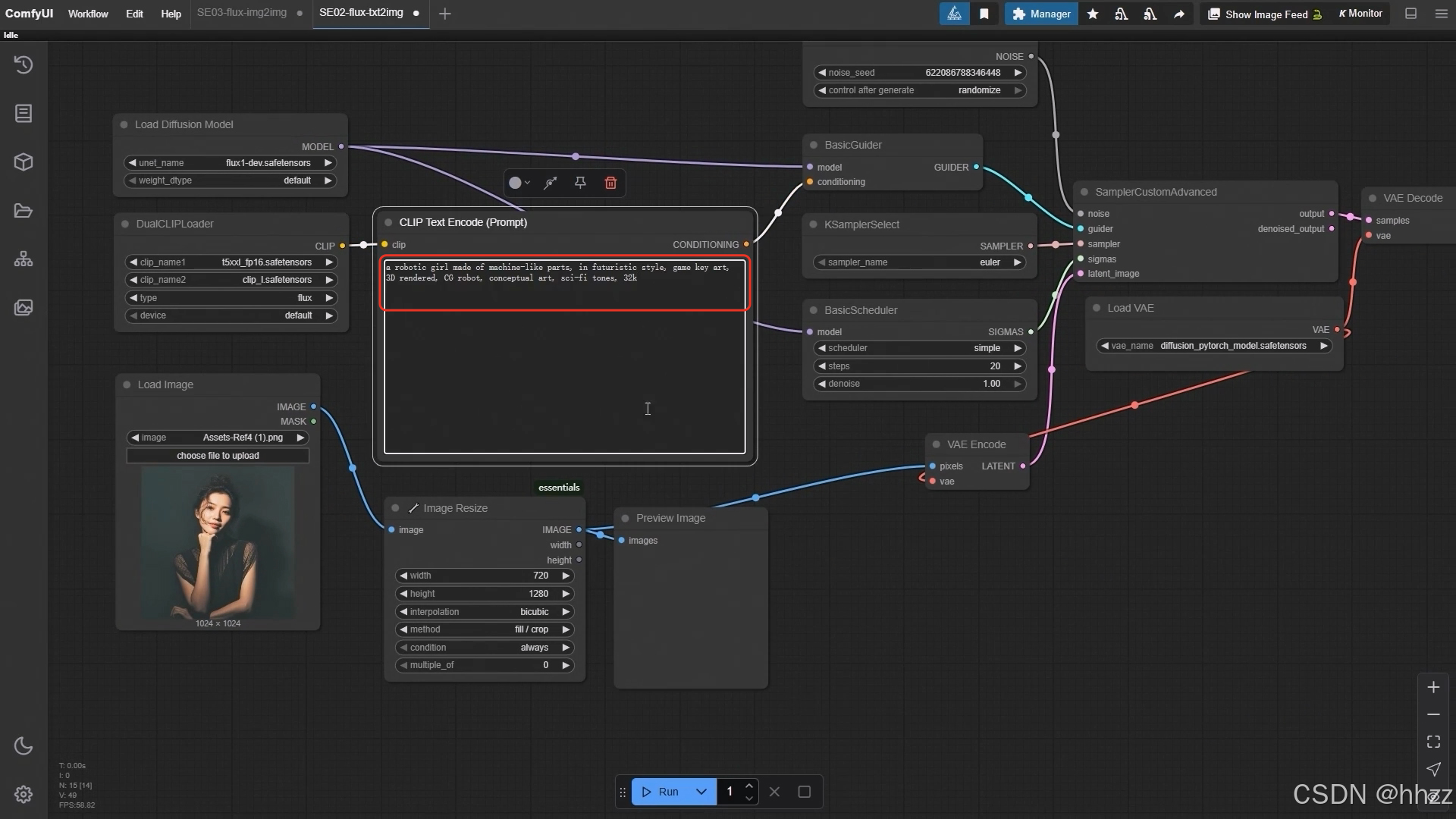This screenshot has height=819, width=1456.
Task: Open the queue history sidebar icon
Action: [24, 65]
